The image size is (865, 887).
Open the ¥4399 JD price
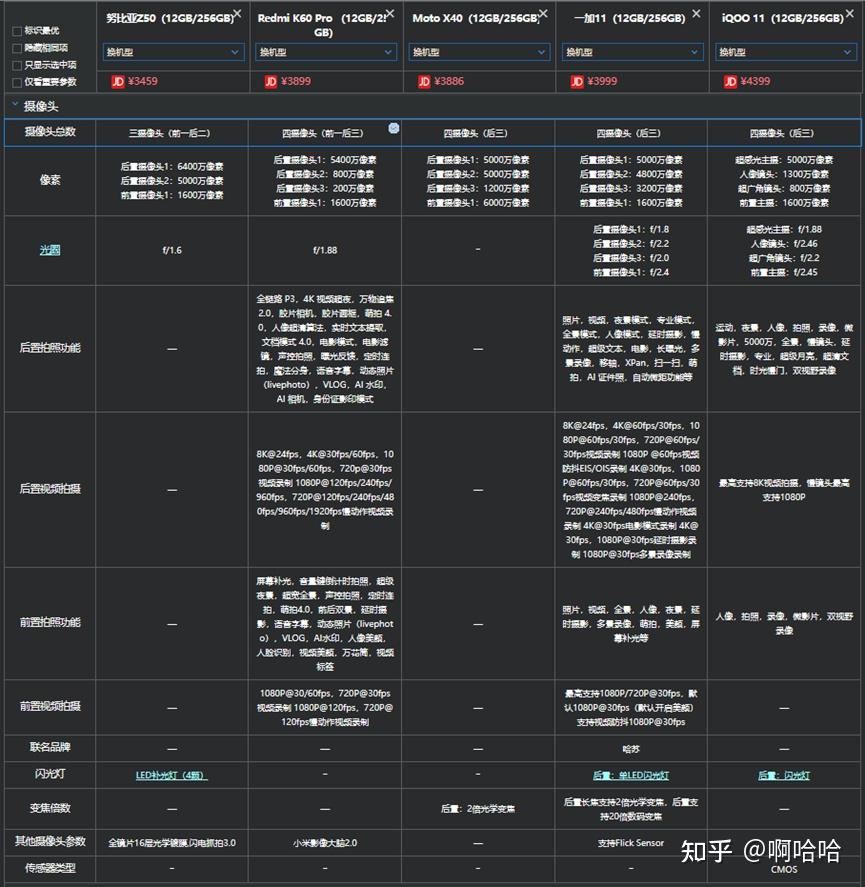(x=755, y=81)
